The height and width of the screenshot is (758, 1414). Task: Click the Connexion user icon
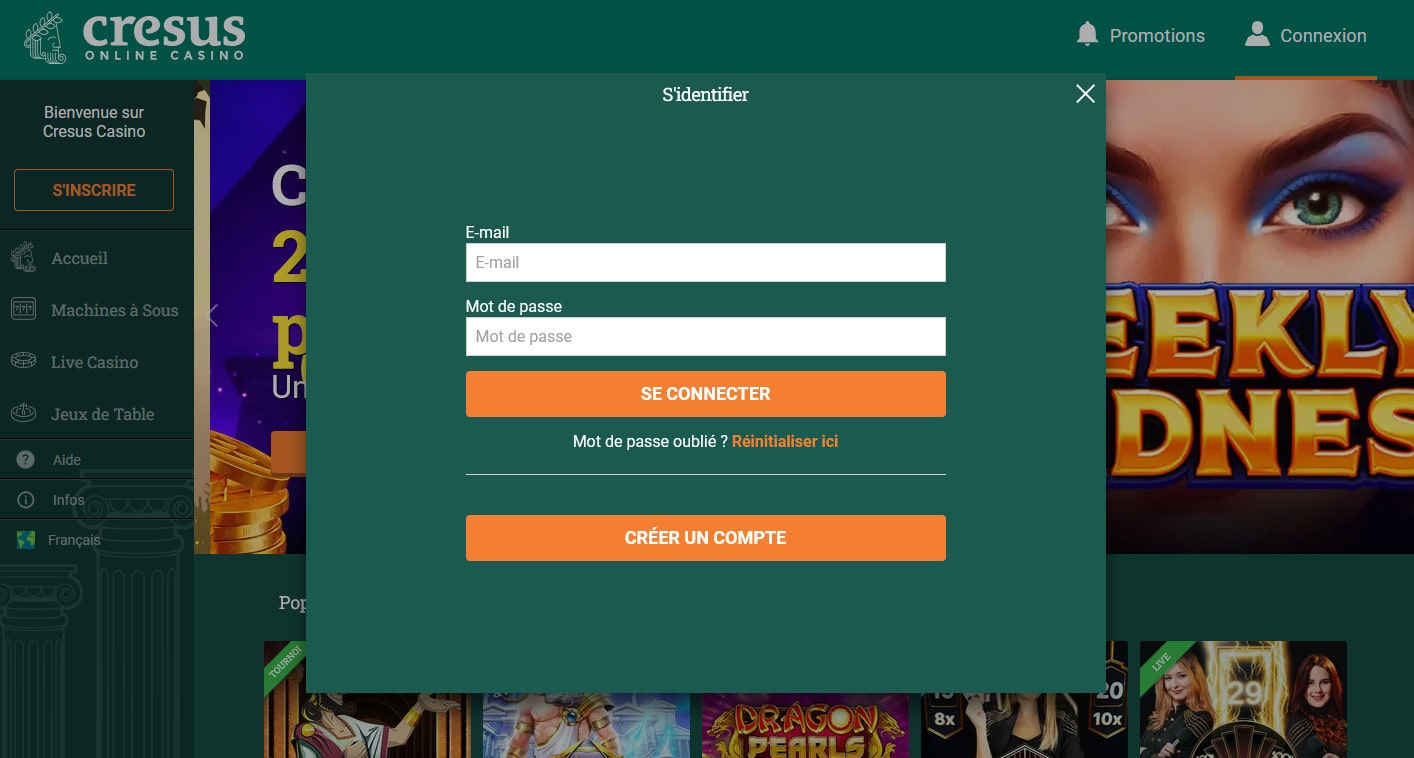tap(1257, 33)
